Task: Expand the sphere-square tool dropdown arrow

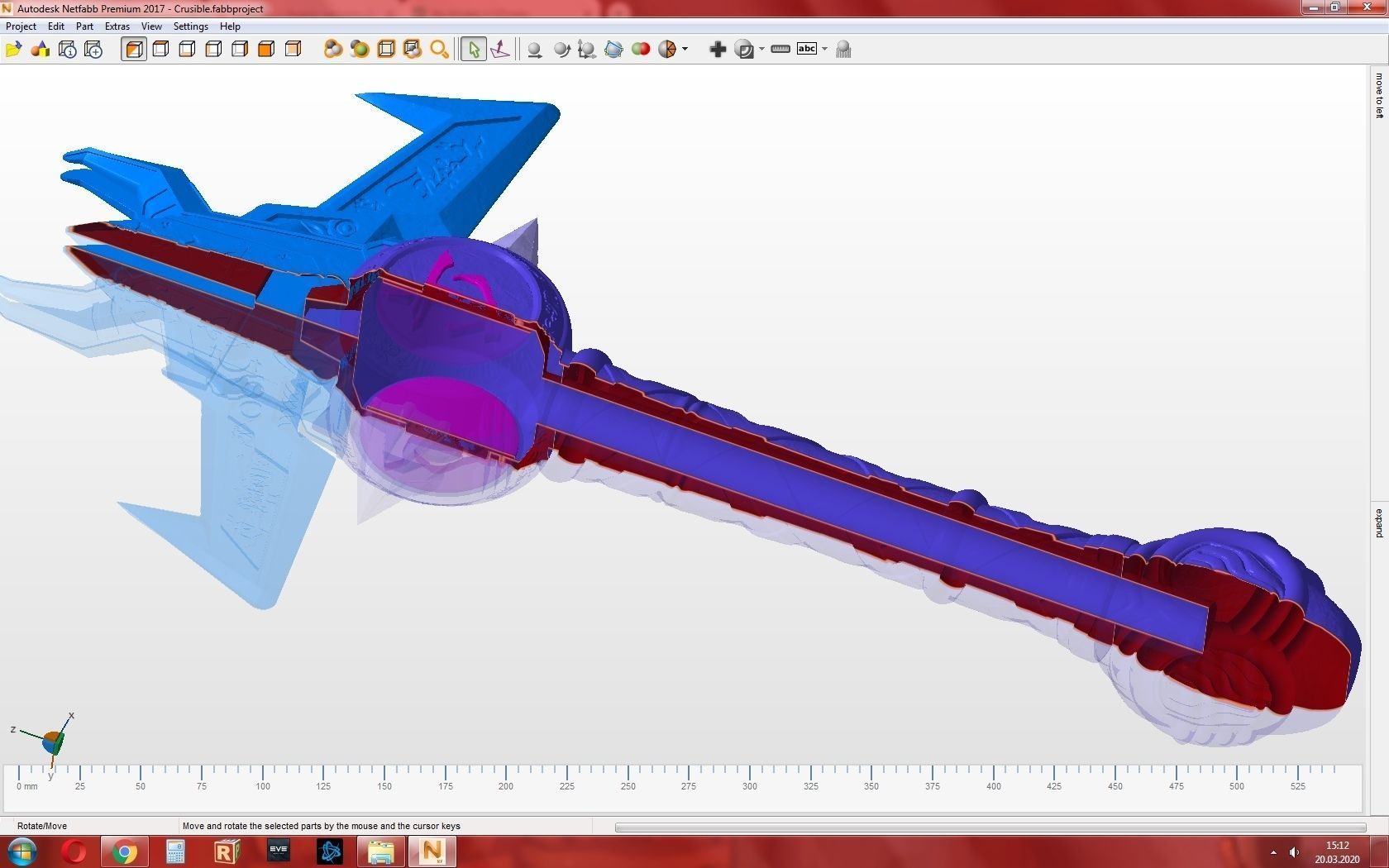Action: coord(761,50)
